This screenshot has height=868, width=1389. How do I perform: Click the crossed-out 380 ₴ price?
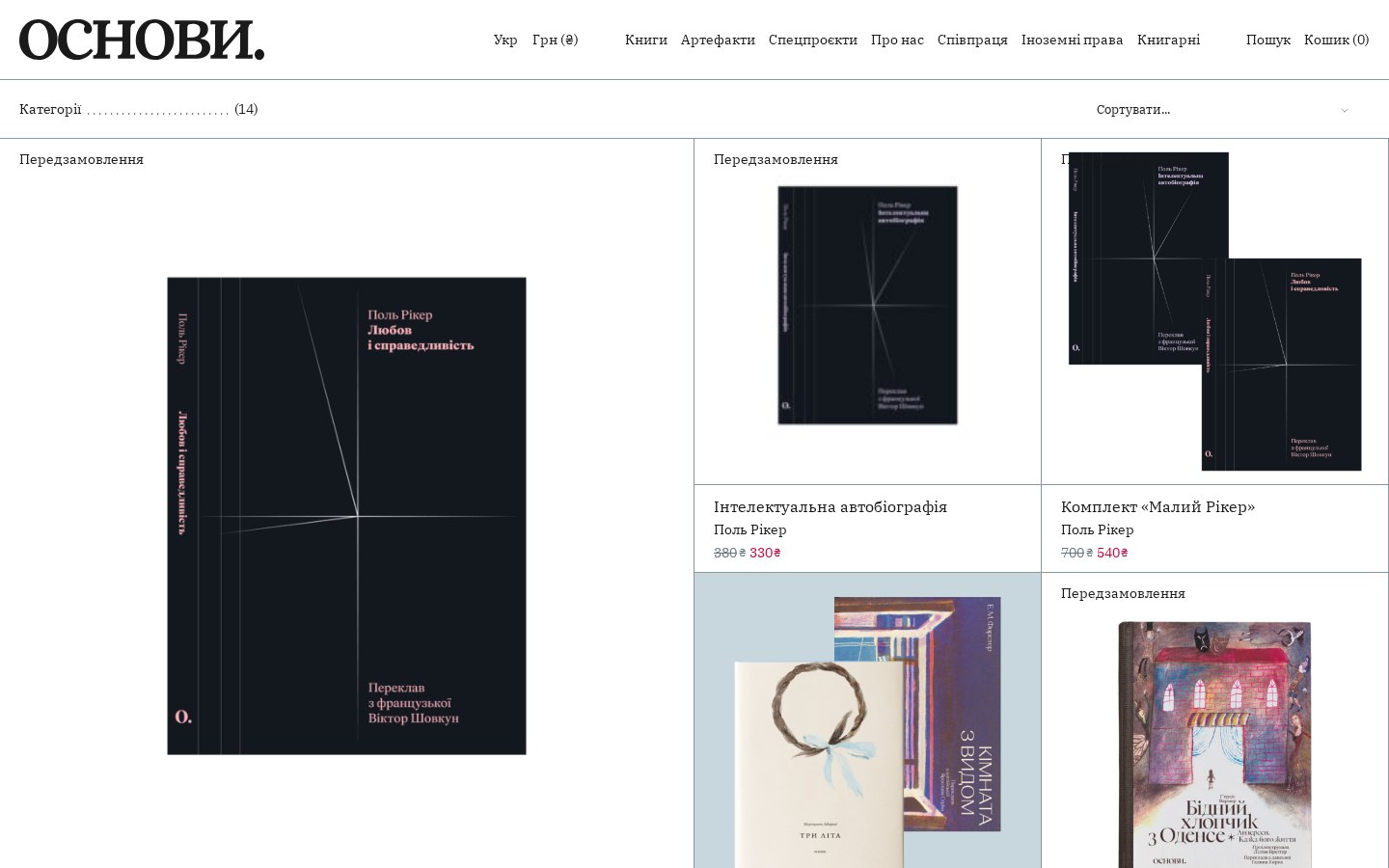point(729,553)
